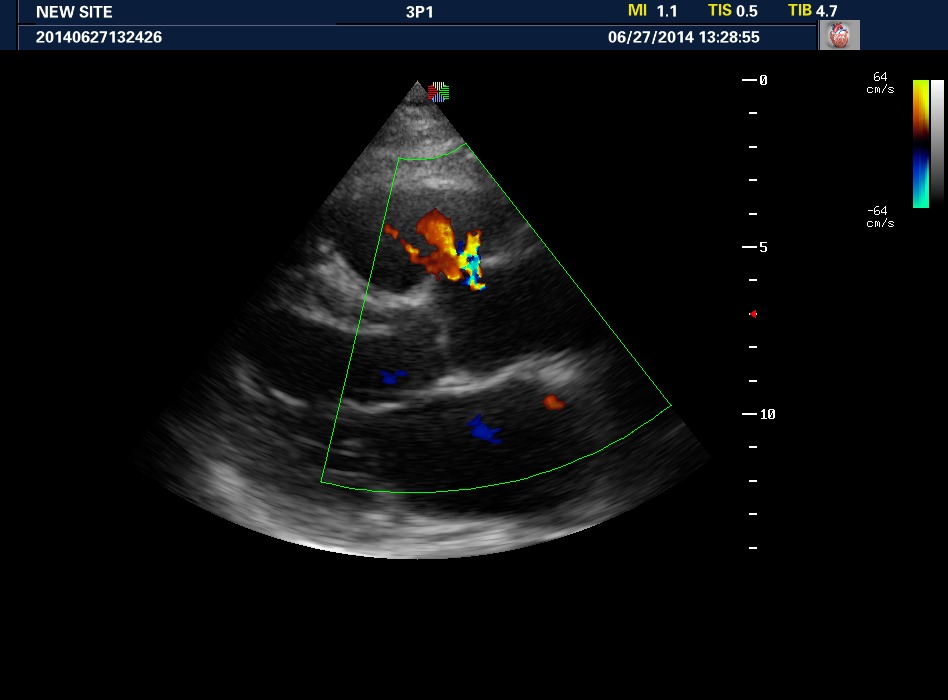Viewport: 948px width, 700px height.
Task: Click the multicolored probe orientation marker
Action: (x=438, y=92)
